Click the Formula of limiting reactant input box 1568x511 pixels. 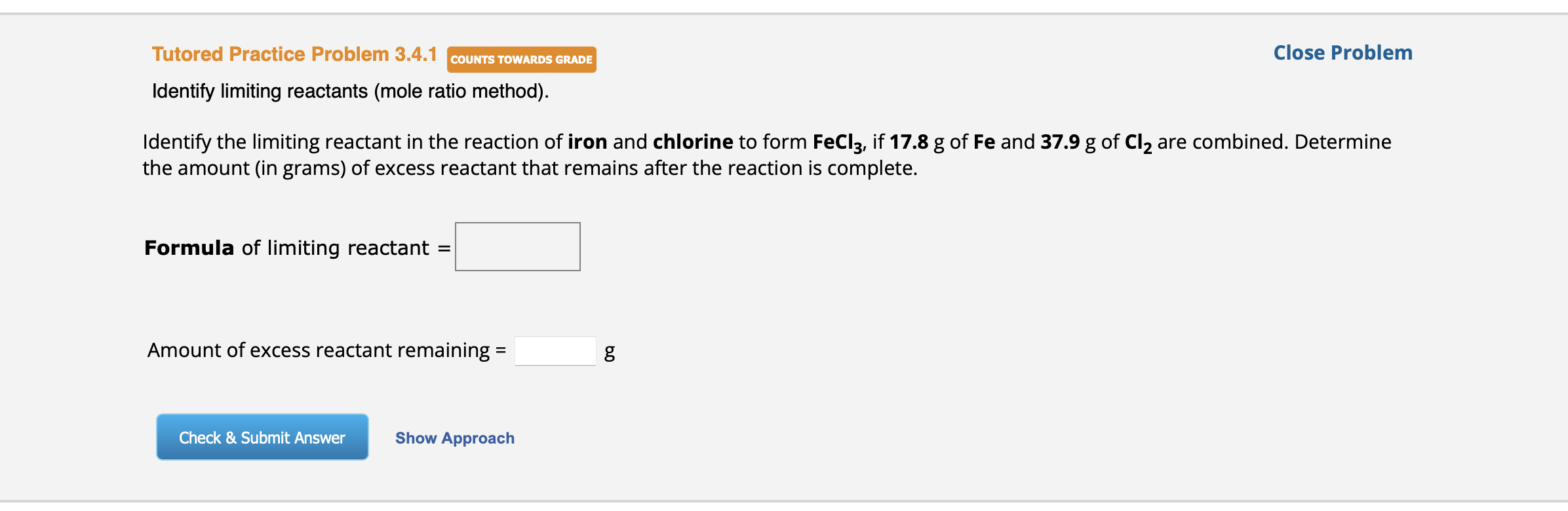[517, 246]
